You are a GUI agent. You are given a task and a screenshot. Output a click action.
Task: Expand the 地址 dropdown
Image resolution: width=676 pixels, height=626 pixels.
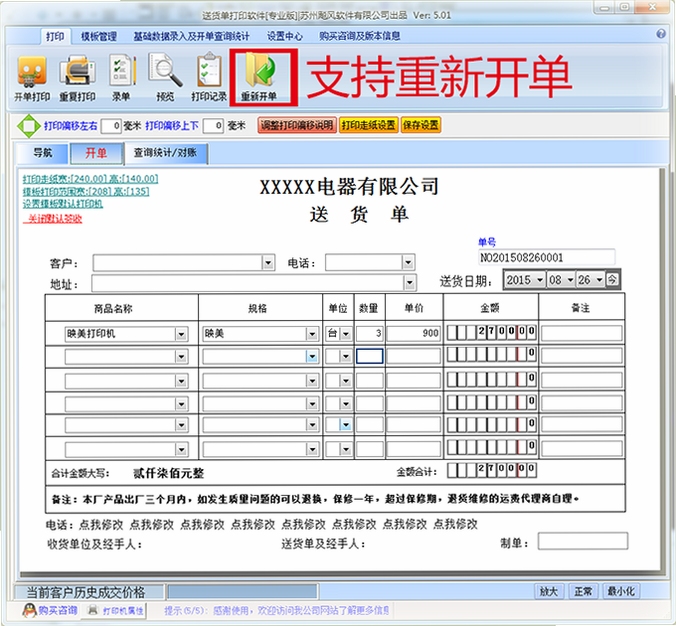[410, 283]
